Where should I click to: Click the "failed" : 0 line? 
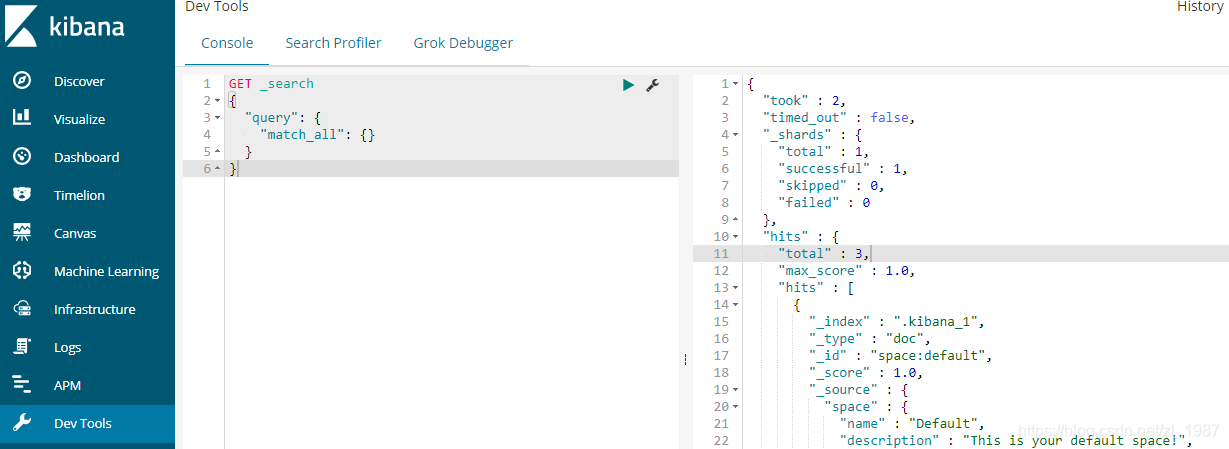coord(824,203)
